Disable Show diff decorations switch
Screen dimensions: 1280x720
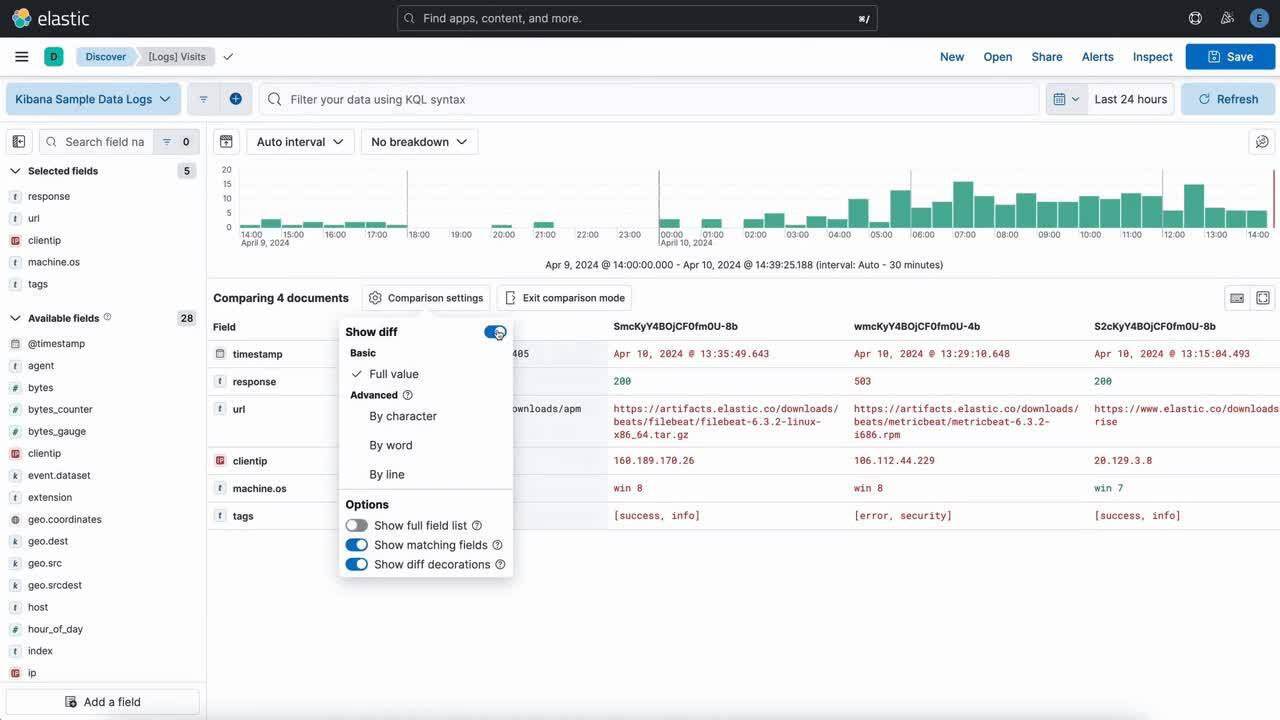click(356, 565)
